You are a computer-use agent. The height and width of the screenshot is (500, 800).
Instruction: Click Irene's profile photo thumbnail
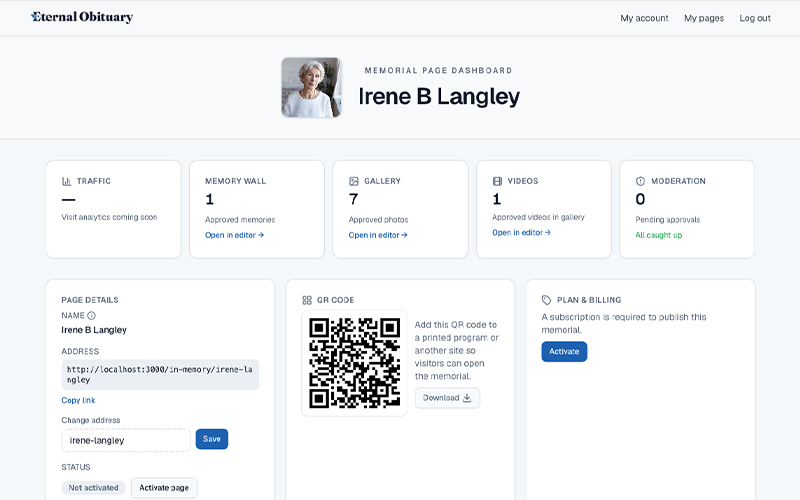pyautogui.click(x=311, y=88)
